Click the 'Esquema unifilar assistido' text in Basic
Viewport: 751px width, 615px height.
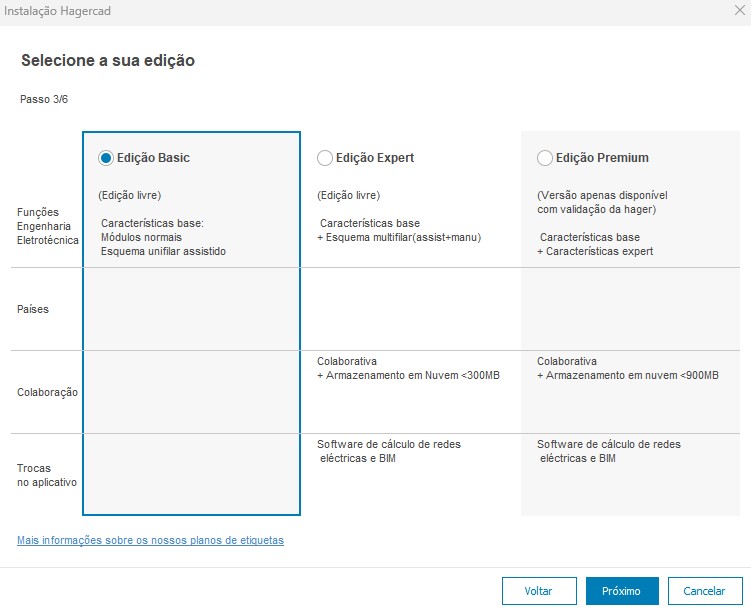163,252
